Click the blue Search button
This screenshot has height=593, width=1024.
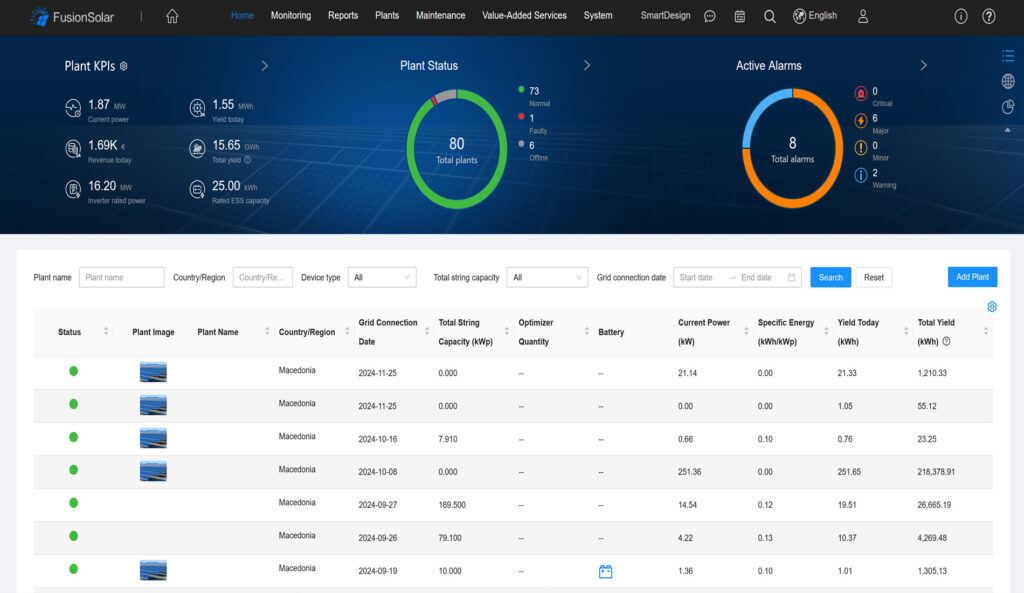(x=830, y=277)
